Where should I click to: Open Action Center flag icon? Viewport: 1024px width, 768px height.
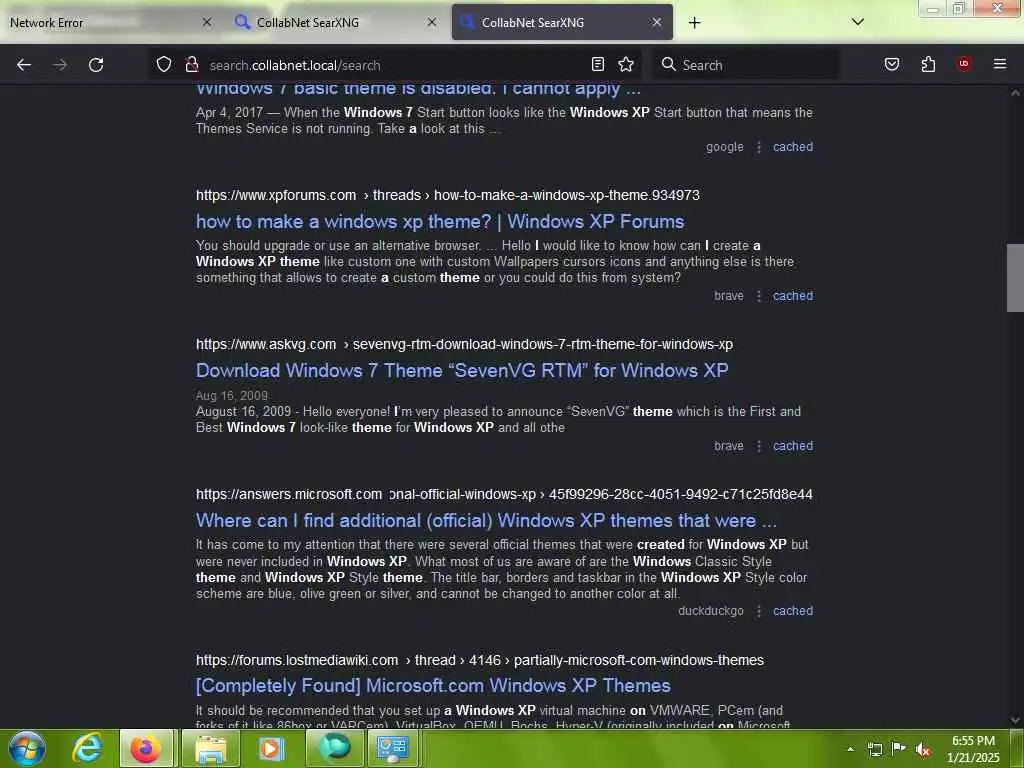click(899, 749)
